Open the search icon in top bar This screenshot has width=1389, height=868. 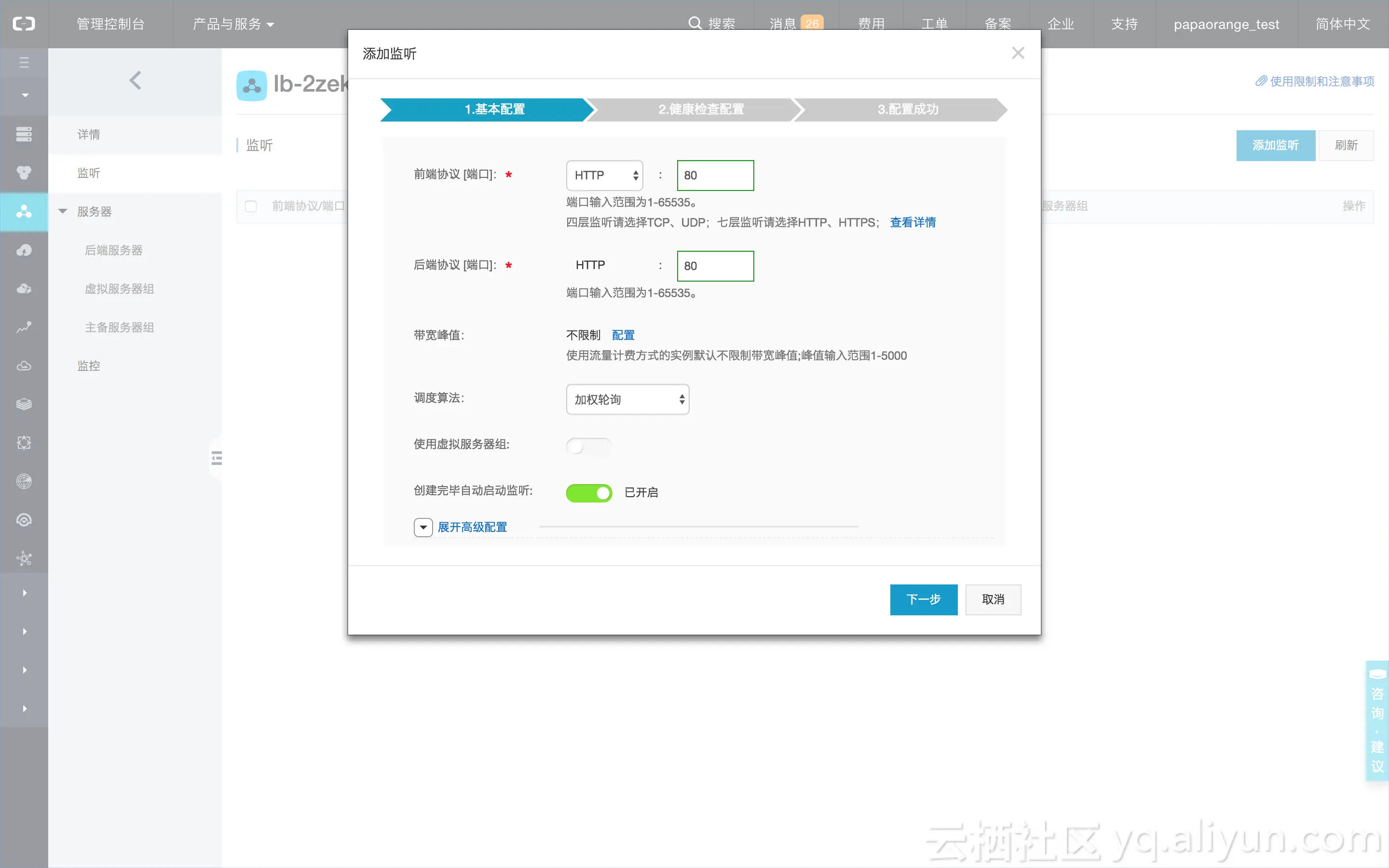click(x=694, y=23)
